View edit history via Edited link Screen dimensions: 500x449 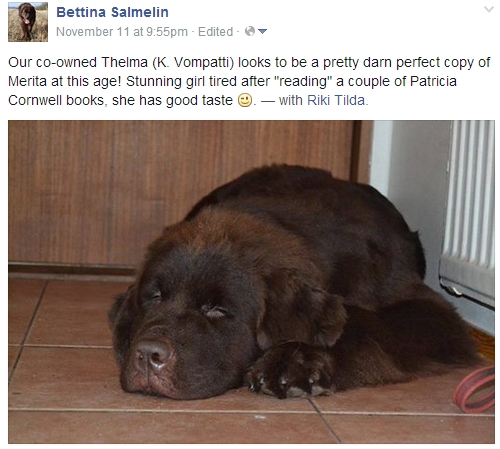215,32
